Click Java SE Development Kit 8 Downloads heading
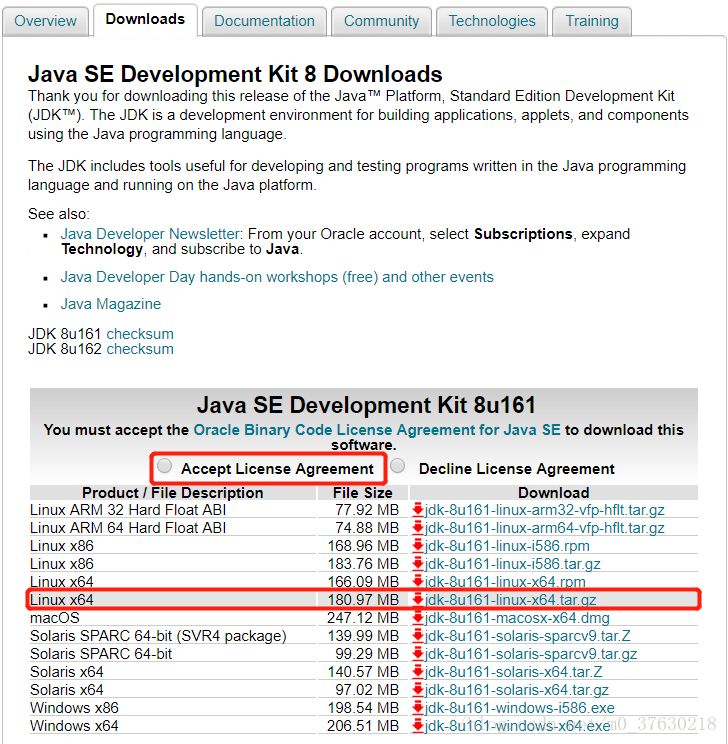 click(235, 74)
